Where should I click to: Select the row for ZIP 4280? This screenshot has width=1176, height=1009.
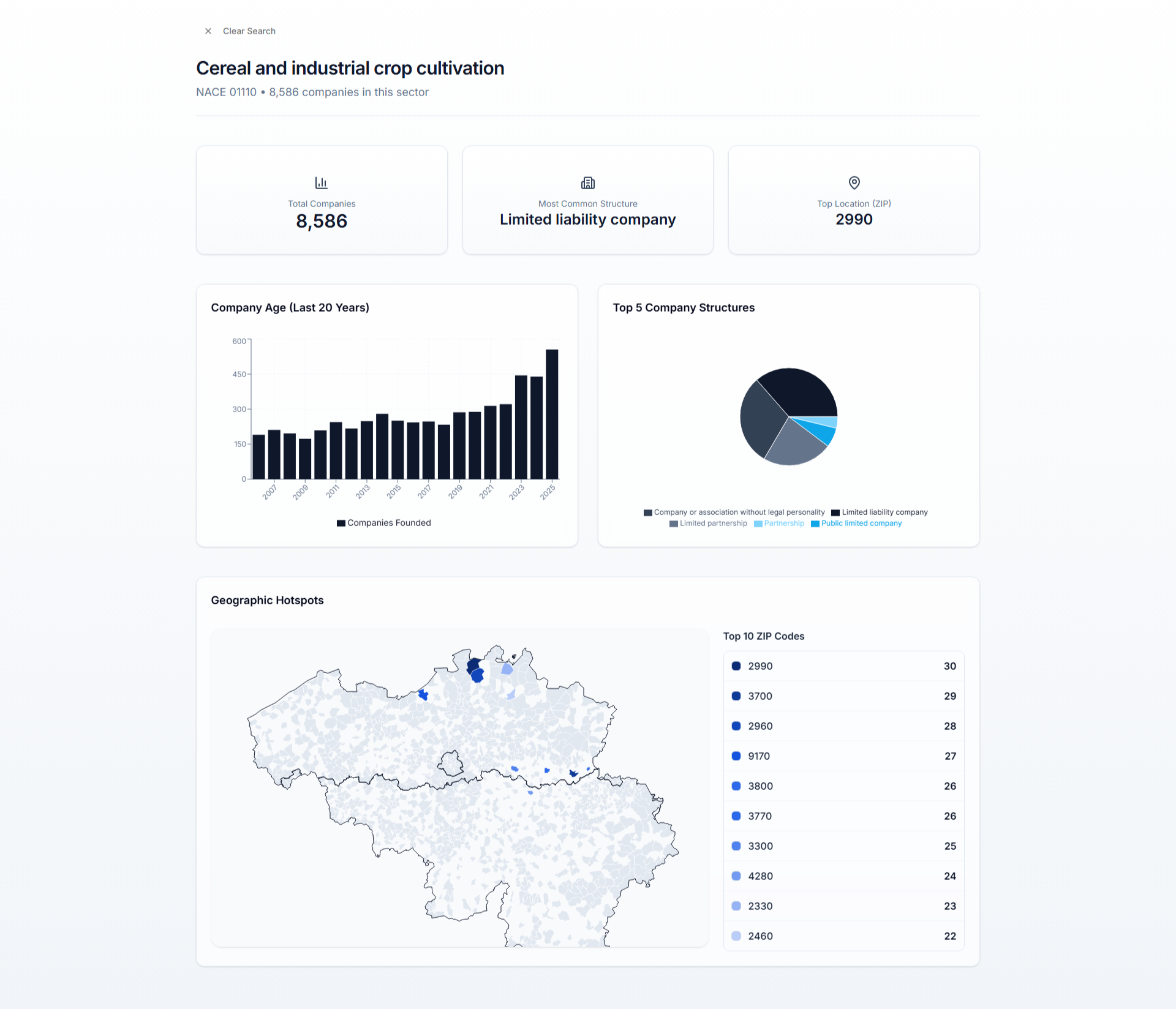pyautogui.click(x=843, y=876)
